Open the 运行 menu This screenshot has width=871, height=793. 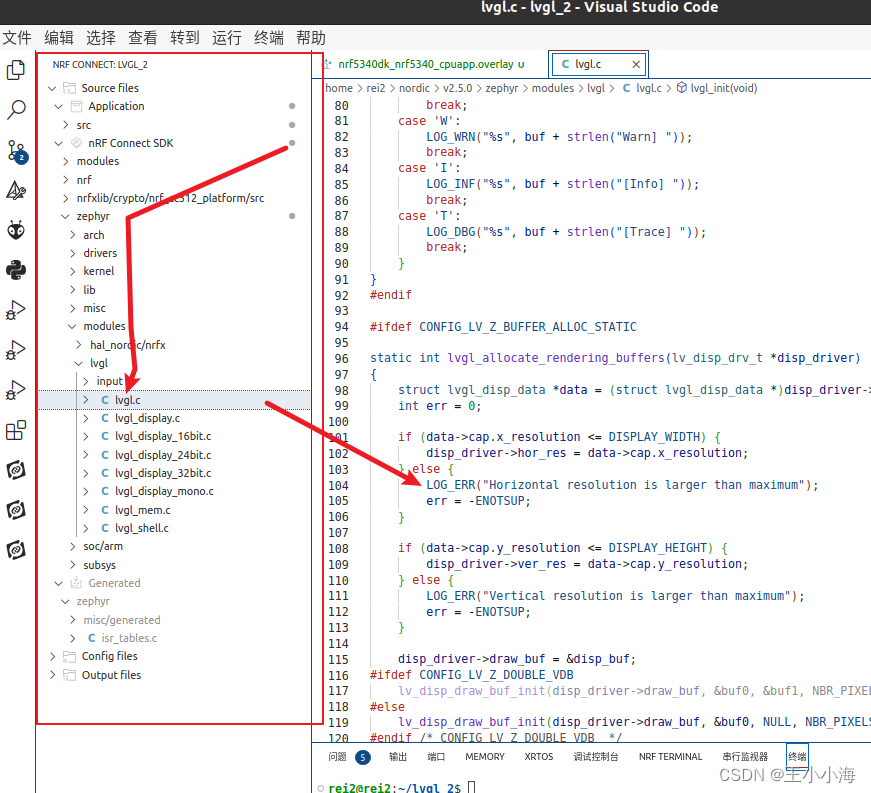pyautogui.click(x=227, y=38)
